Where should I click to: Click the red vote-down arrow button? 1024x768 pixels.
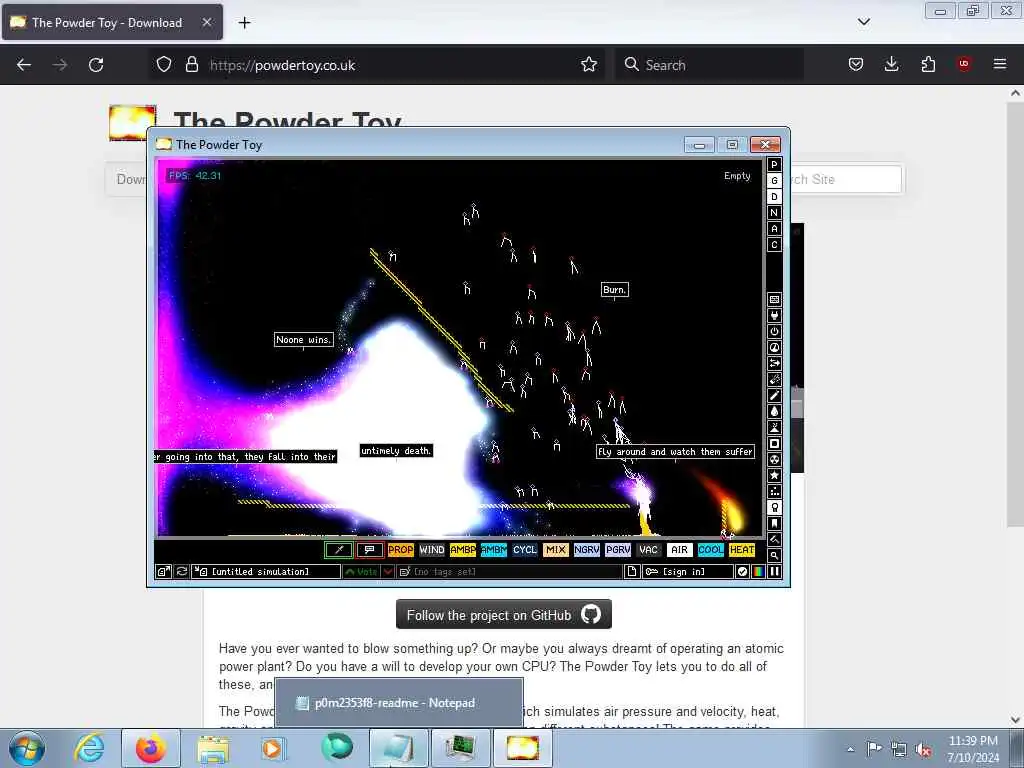(x=388, y=571)
